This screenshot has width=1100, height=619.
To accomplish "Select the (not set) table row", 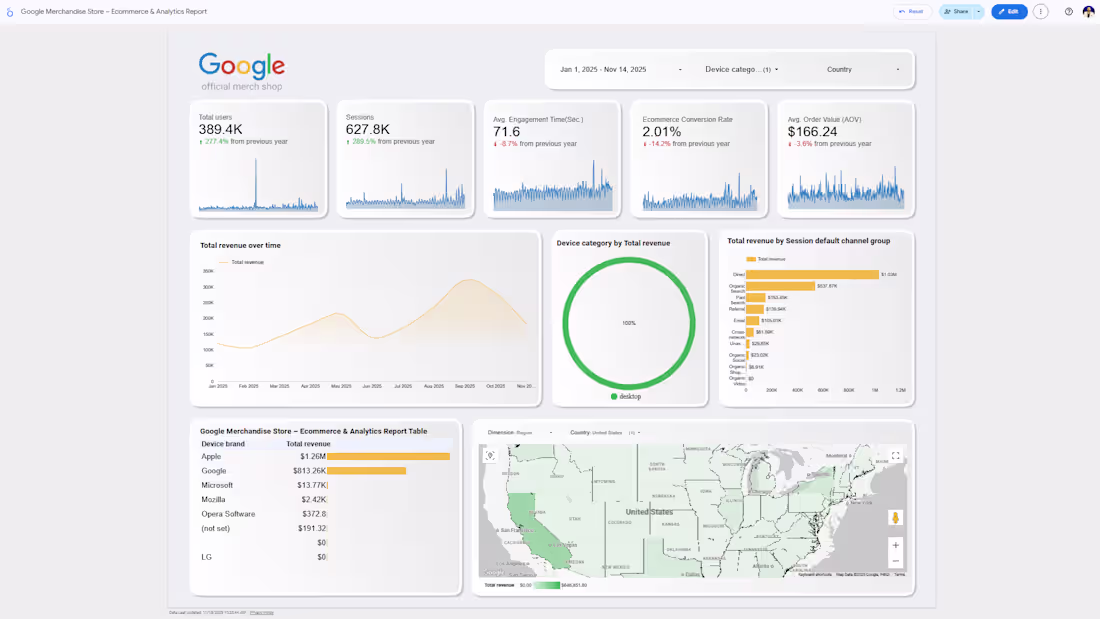I will coord(326,528).
